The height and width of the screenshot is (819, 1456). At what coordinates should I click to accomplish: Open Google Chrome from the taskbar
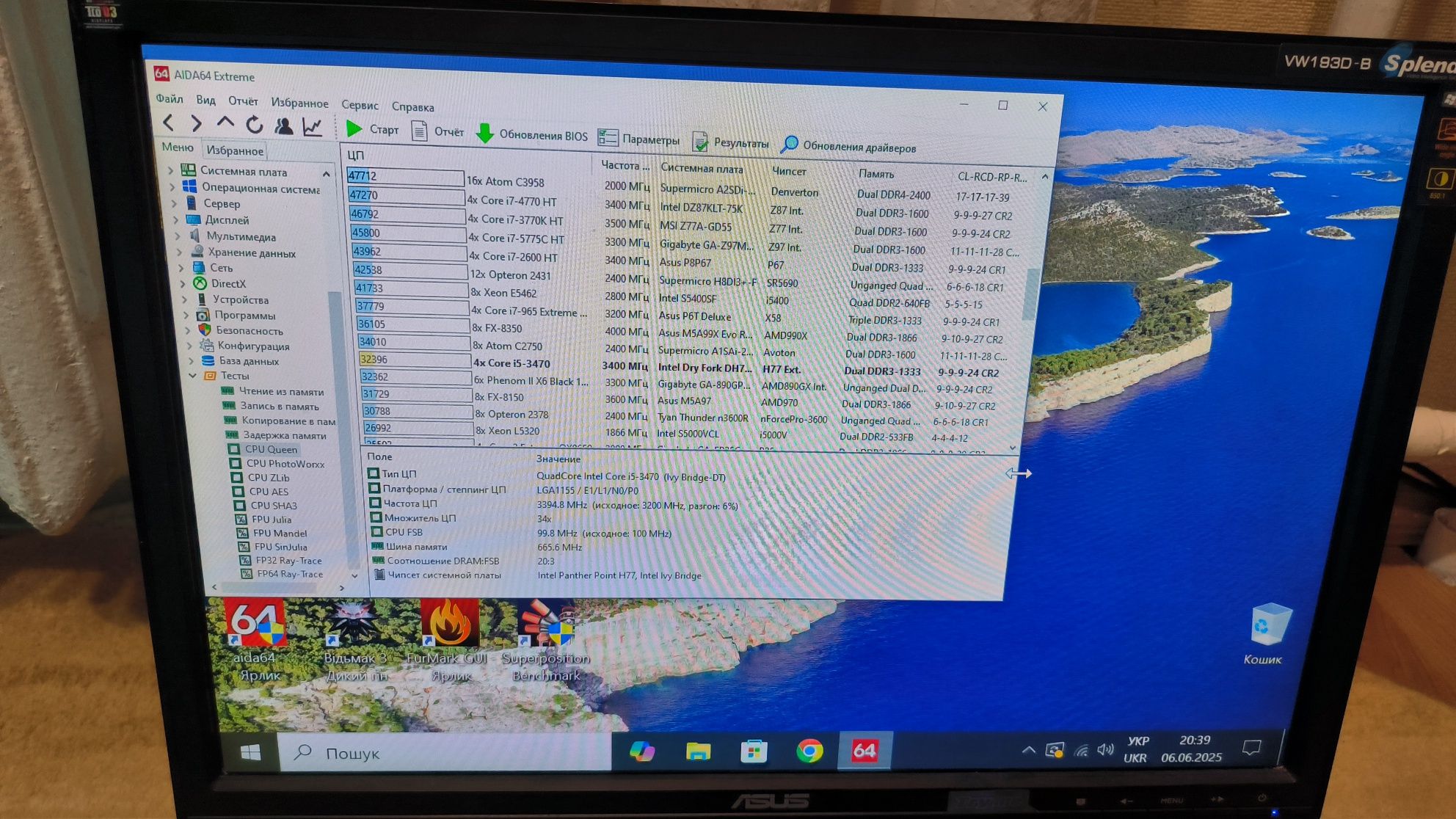pos(809,751)
